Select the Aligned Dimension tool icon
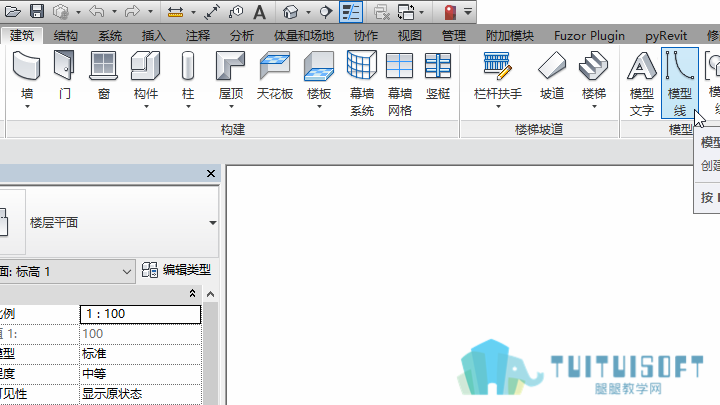Image resolution: width=720 pixels, height=405 pixels. 175,12
